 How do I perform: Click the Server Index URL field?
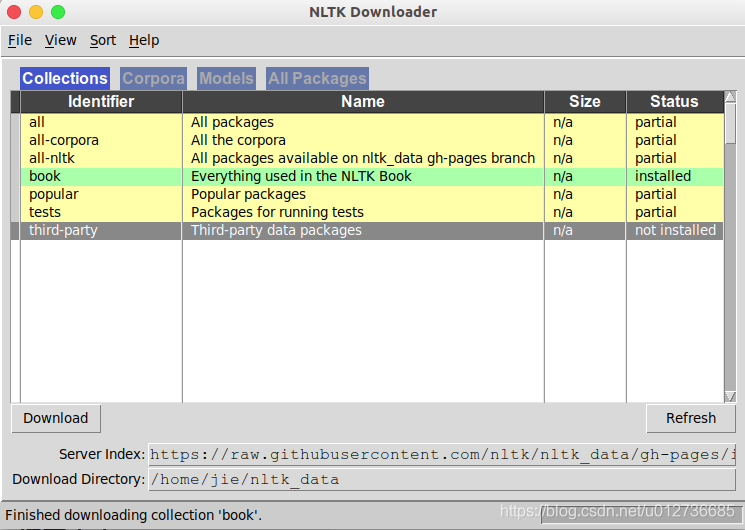[x=442, y=455]
